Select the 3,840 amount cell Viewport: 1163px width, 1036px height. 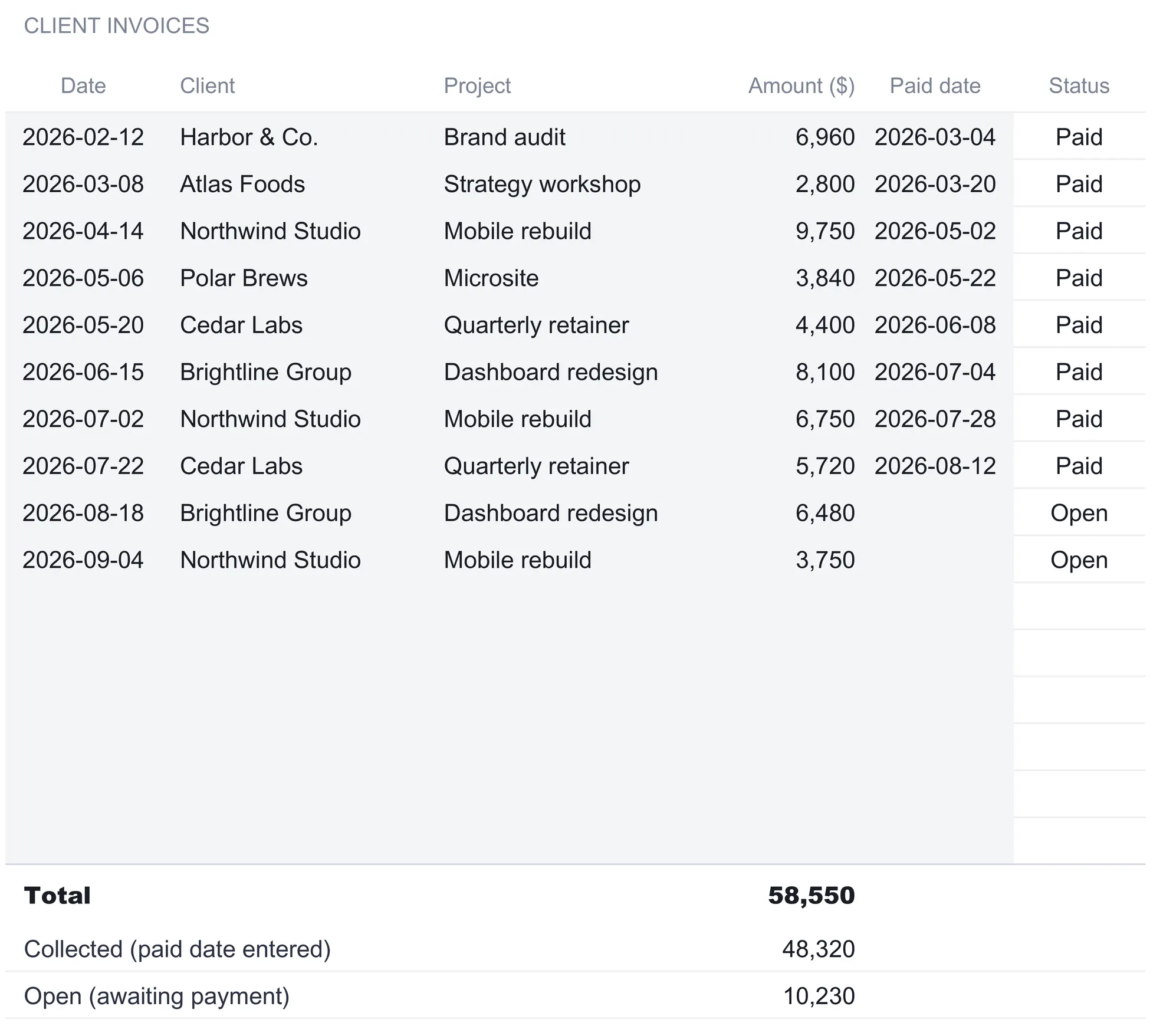point(824,278)
